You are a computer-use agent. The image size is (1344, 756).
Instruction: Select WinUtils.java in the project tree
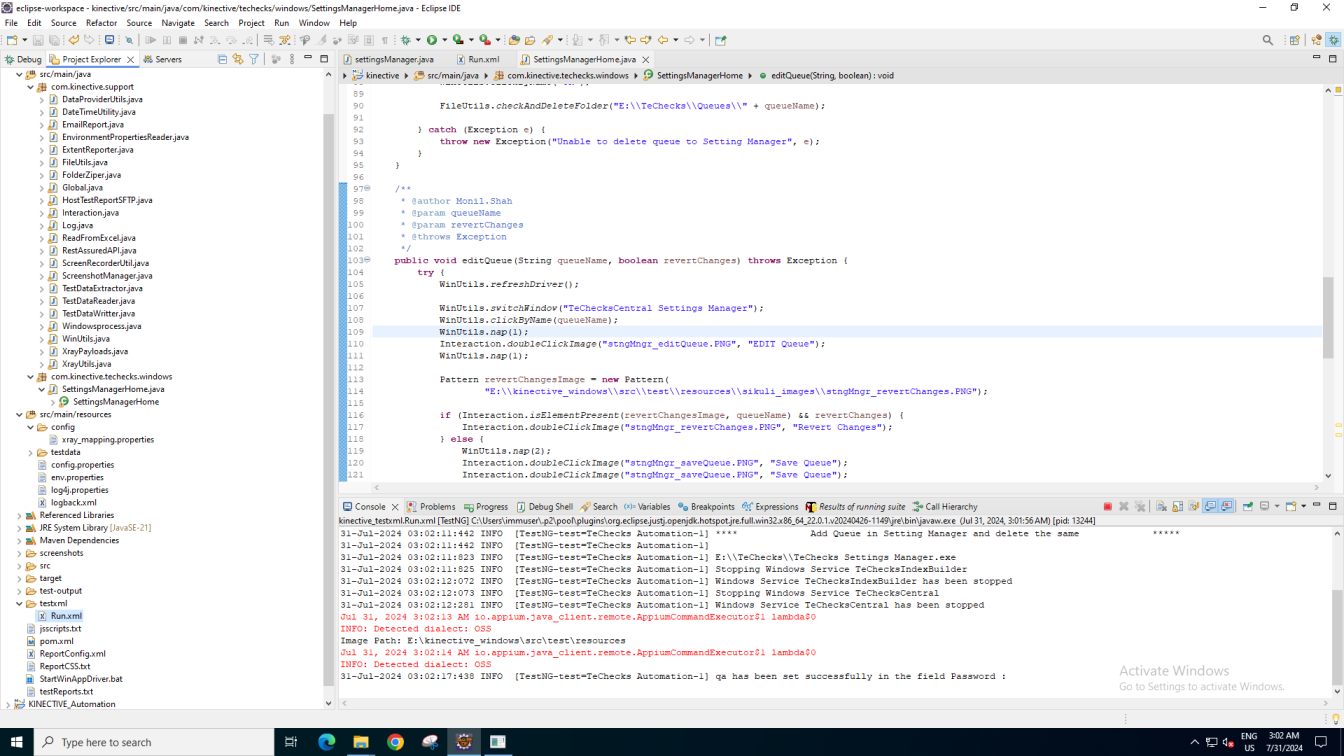86,339
